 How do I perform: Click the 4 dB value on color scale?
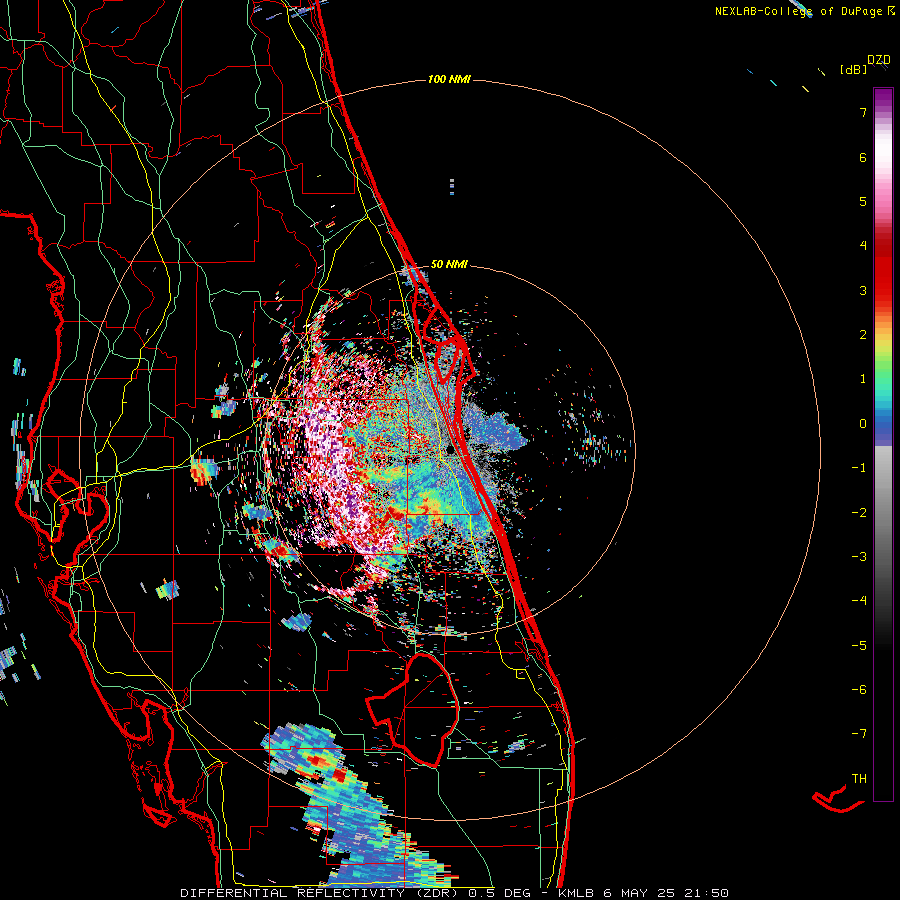tap(863, 246)
